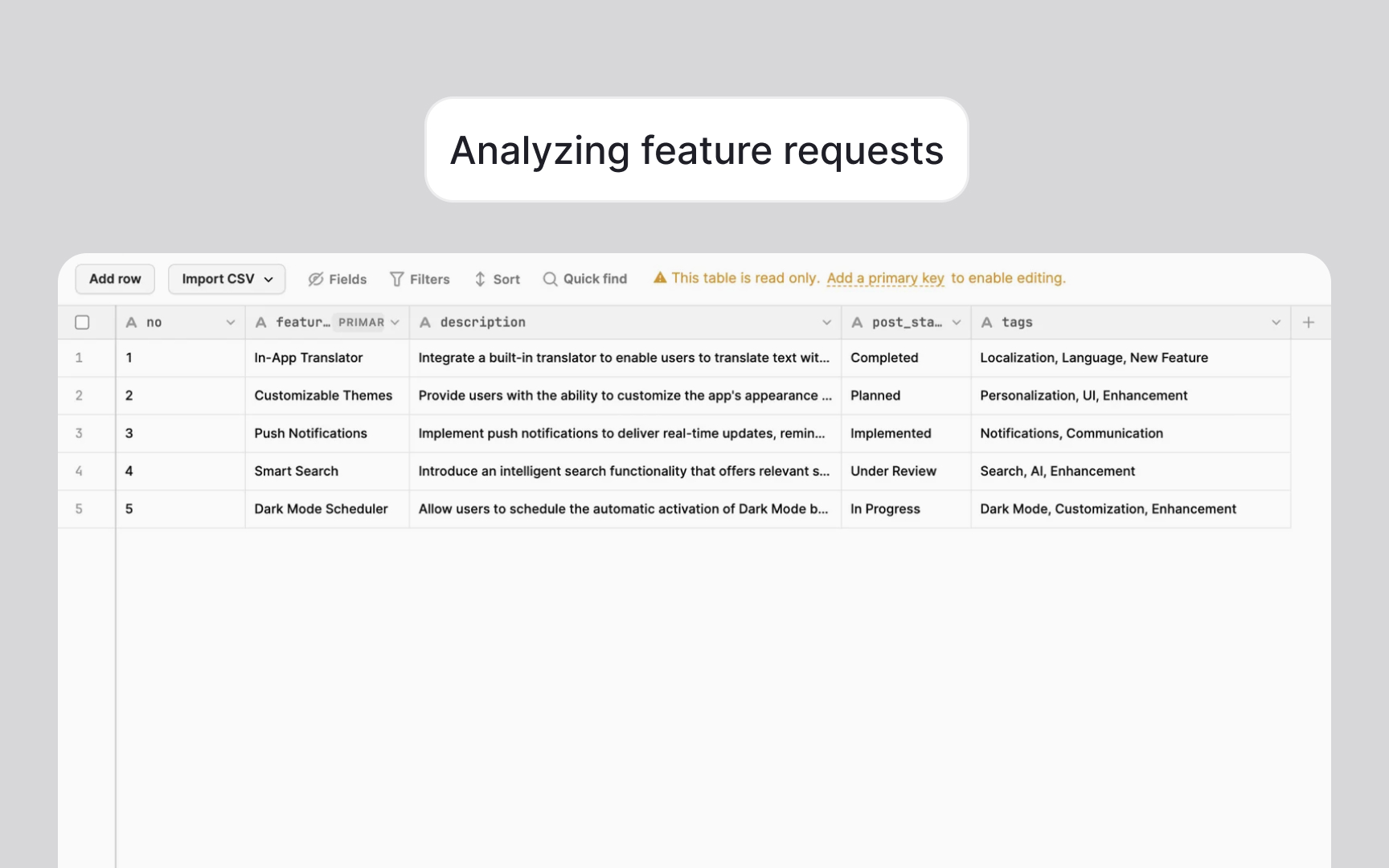Click the text-type icon on the description column
The width and height of the screenshot is (1389, 868).
pos(424,321)
